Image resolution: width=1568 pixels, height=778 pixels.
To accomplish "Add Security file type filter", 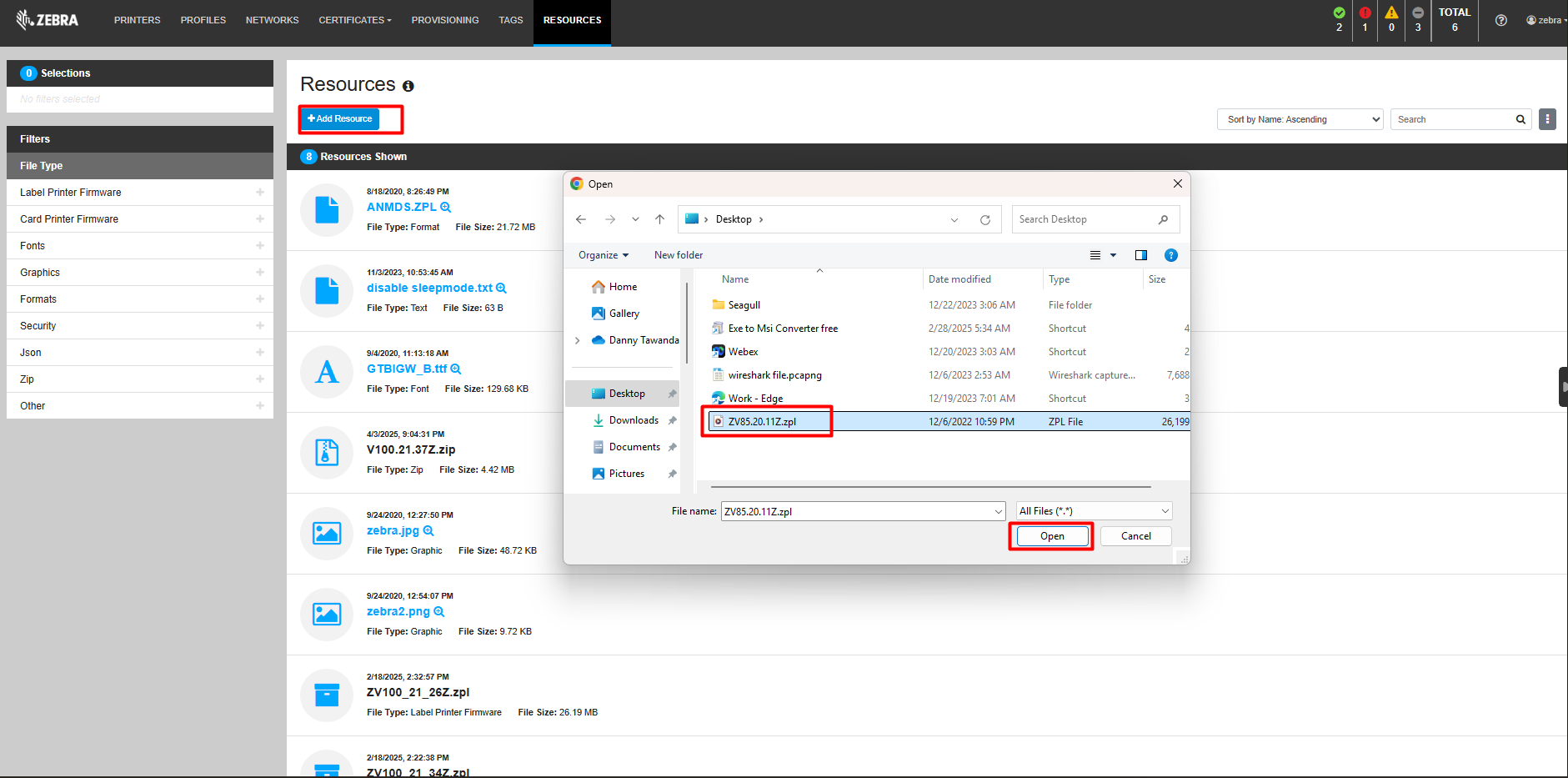I will click(260, 325).
